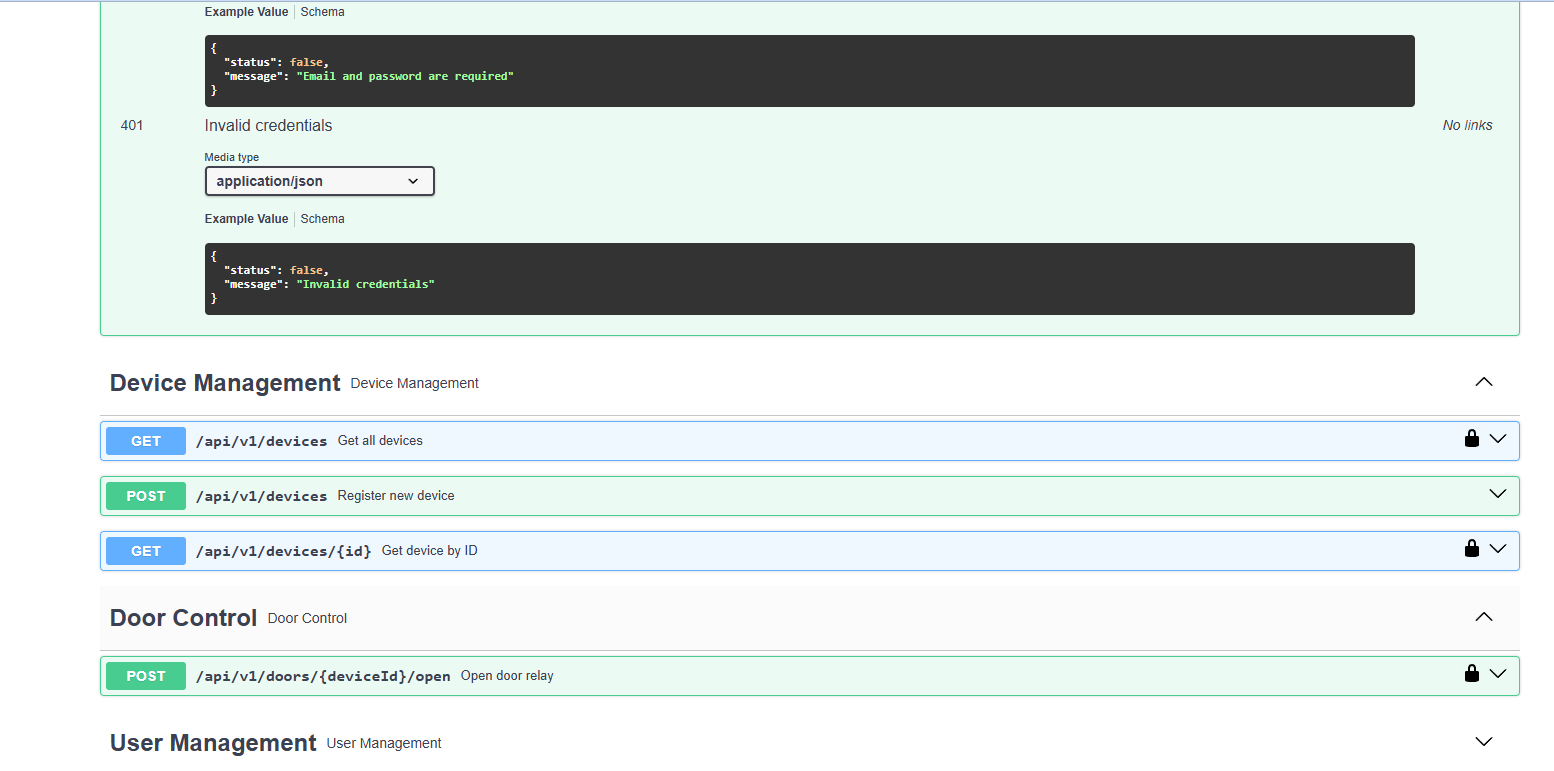The image size is (1554, 771).
Task: Click the lock icon on GET /api/v1/devices
Action: [1471, 438]
